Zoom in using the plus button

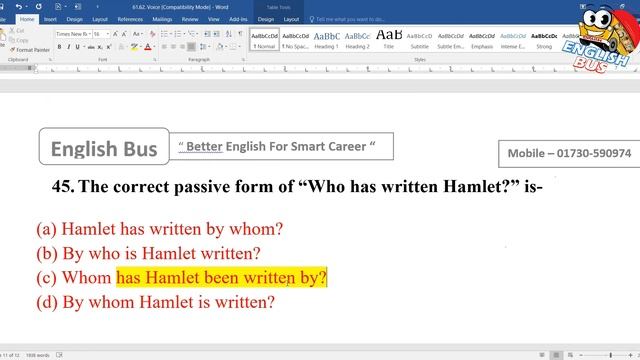pos(631,355)
